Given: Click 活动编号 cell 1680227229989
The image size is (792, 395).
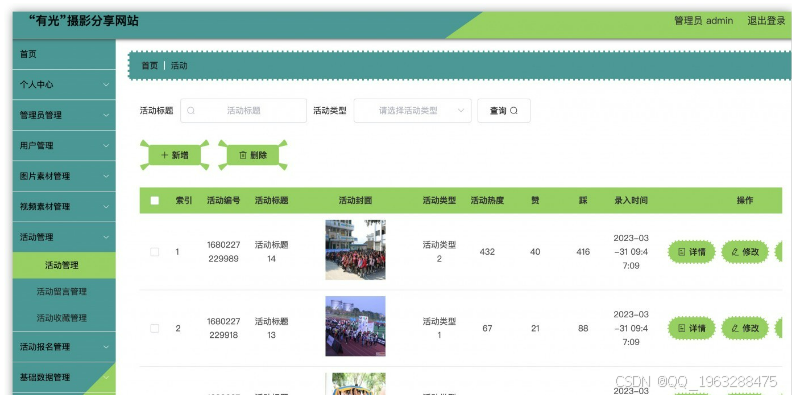Looking at the screenshot, I should click(x=223, y=252).
